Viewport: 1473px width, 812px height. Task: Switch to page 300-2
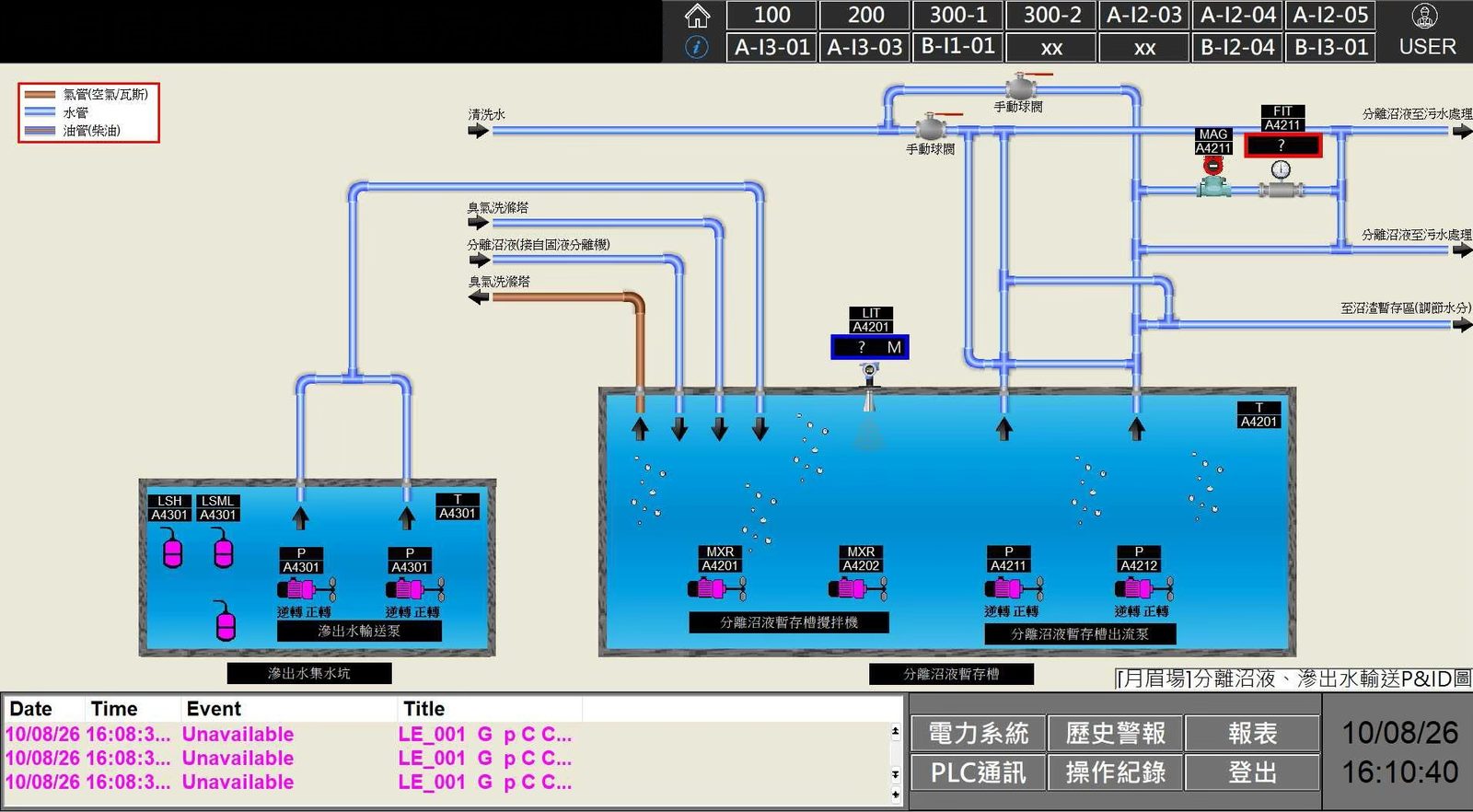pyautogui.click(x=1051, y=15)
